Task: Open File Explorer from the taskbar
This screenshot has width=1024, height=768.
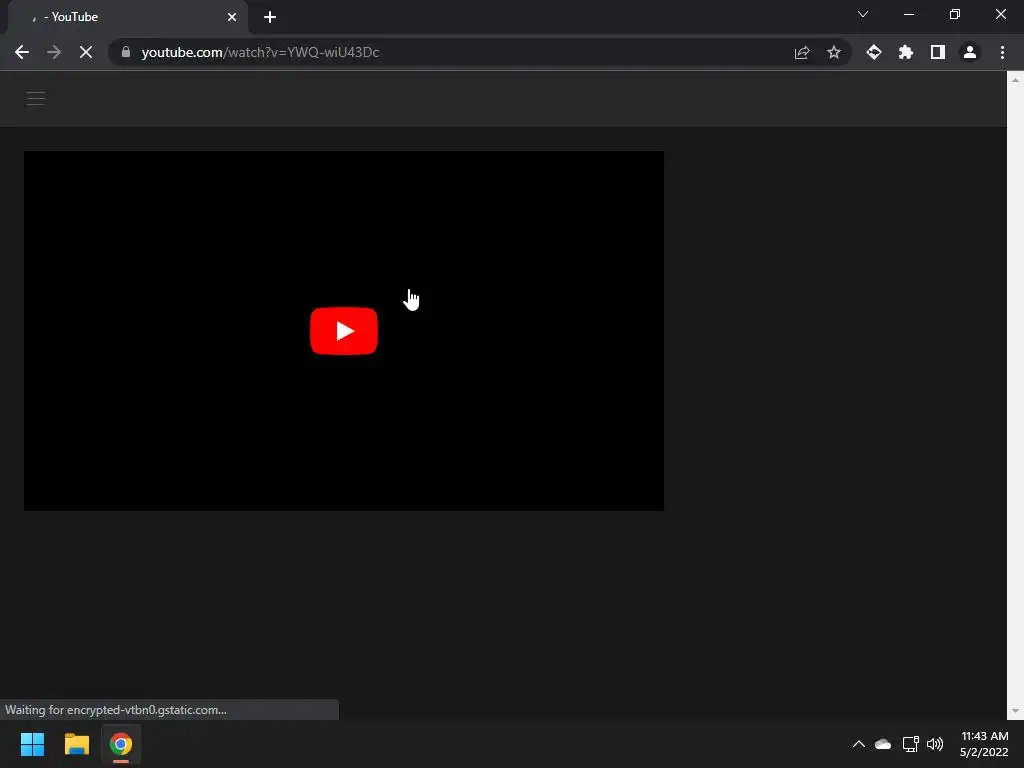Action: tap(76, 744)
